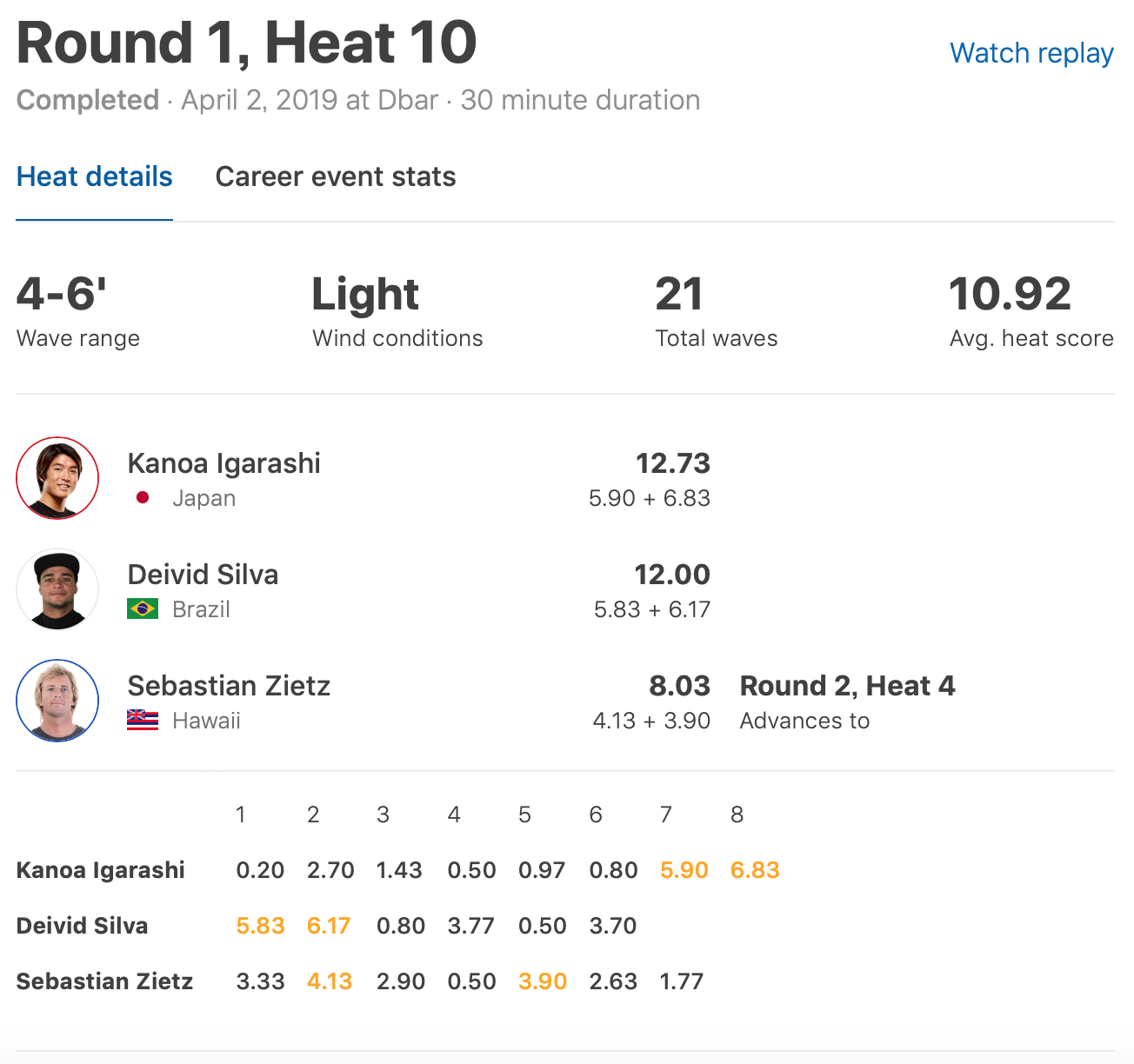1134x1064 pixels.
Task: Open the Career event stats tab
Action: pos(335,176)
